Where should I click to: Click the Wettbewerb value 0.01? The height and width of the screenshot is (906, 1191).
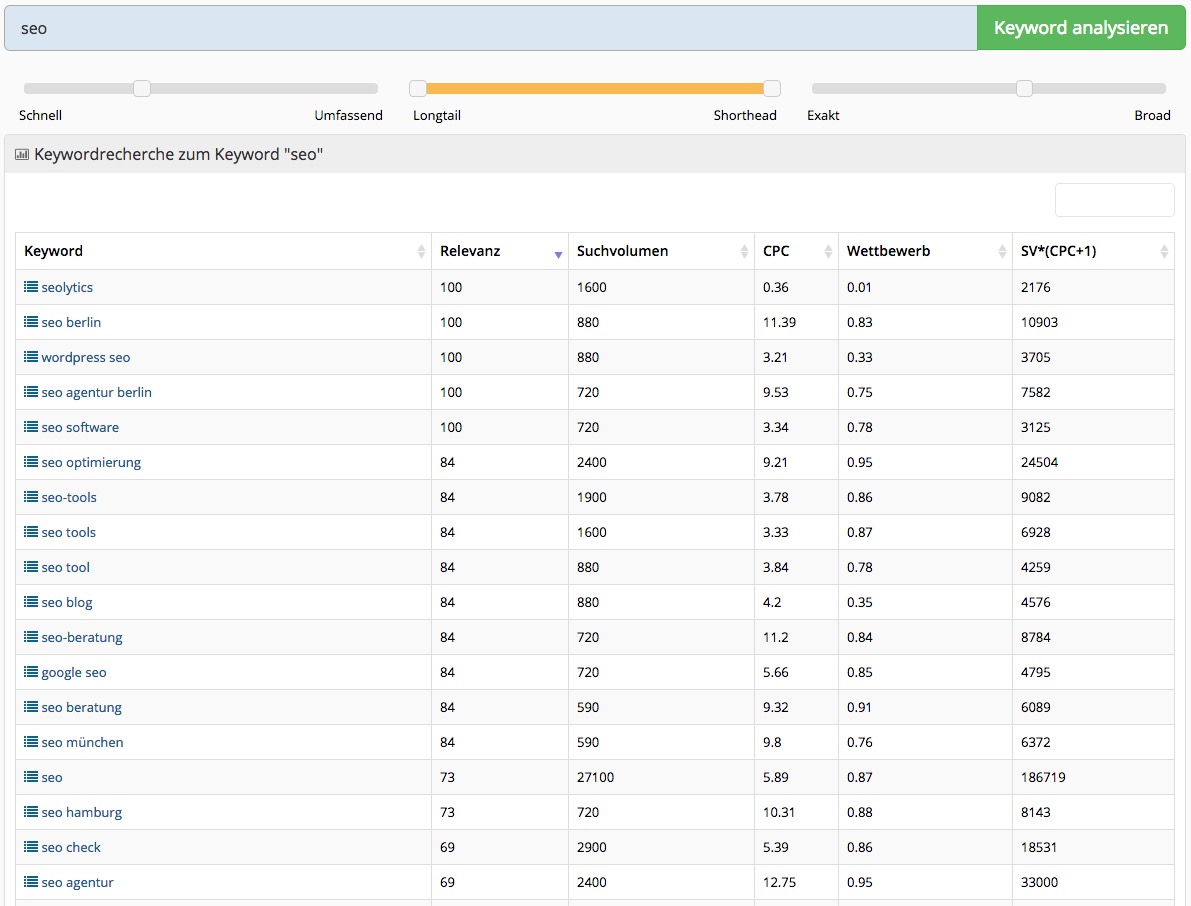[859, 287]
